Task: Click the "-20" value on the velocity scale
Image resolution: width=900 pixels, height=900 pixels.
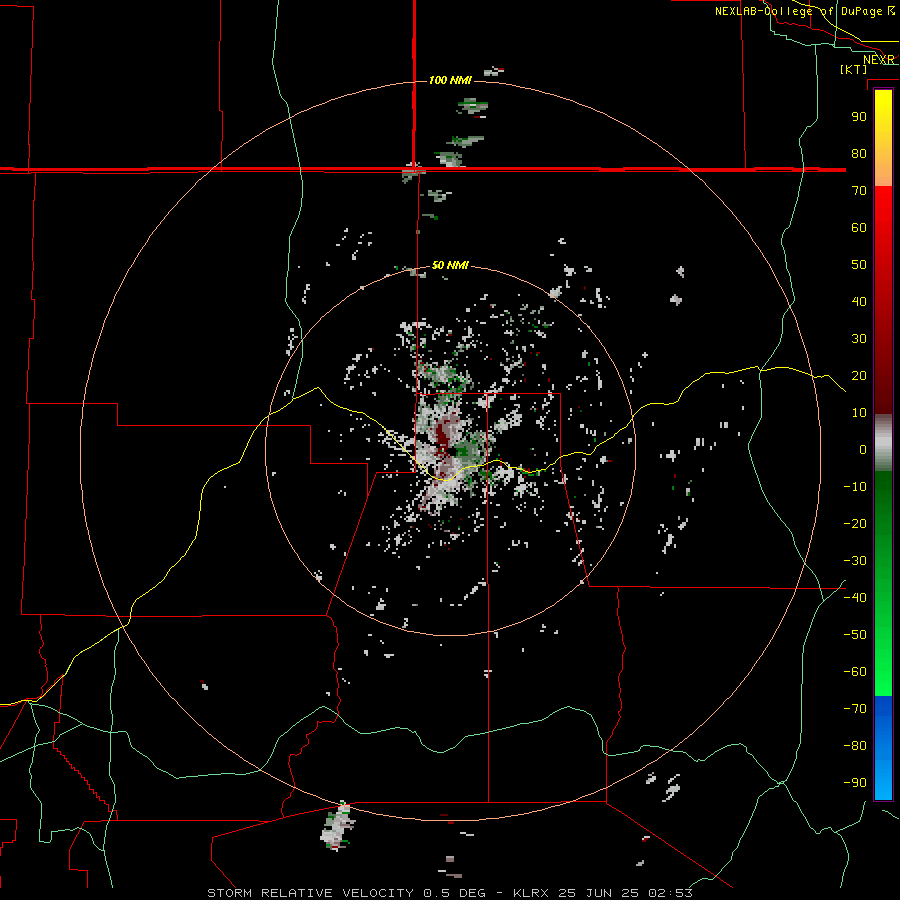Action: tap(855, 523)
